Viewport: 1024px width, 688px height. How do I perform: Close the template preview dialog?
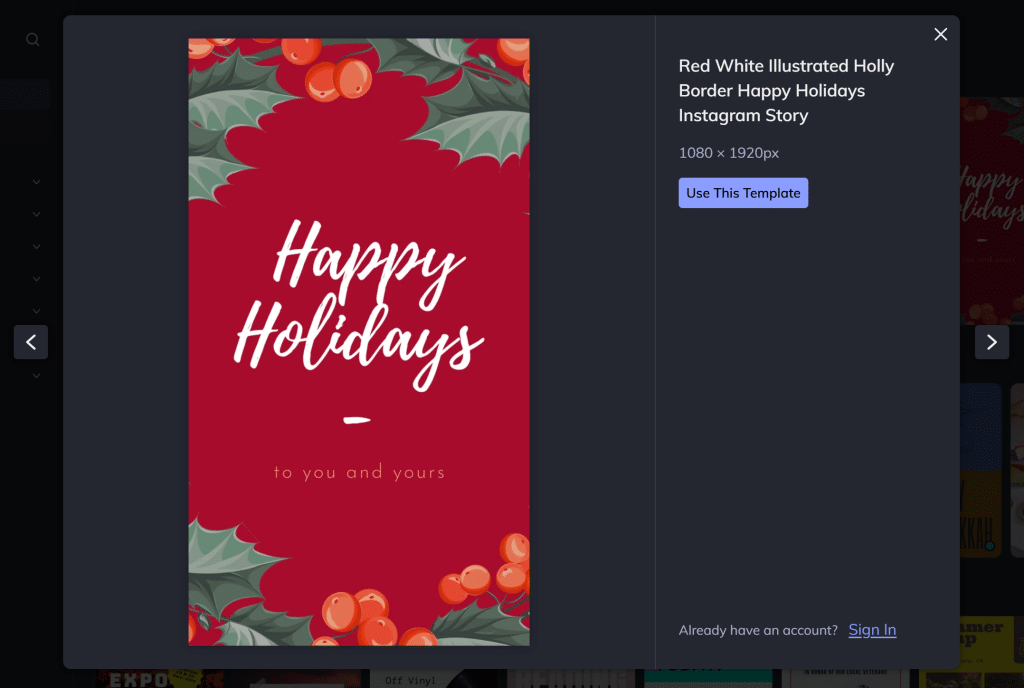[940, 35]
